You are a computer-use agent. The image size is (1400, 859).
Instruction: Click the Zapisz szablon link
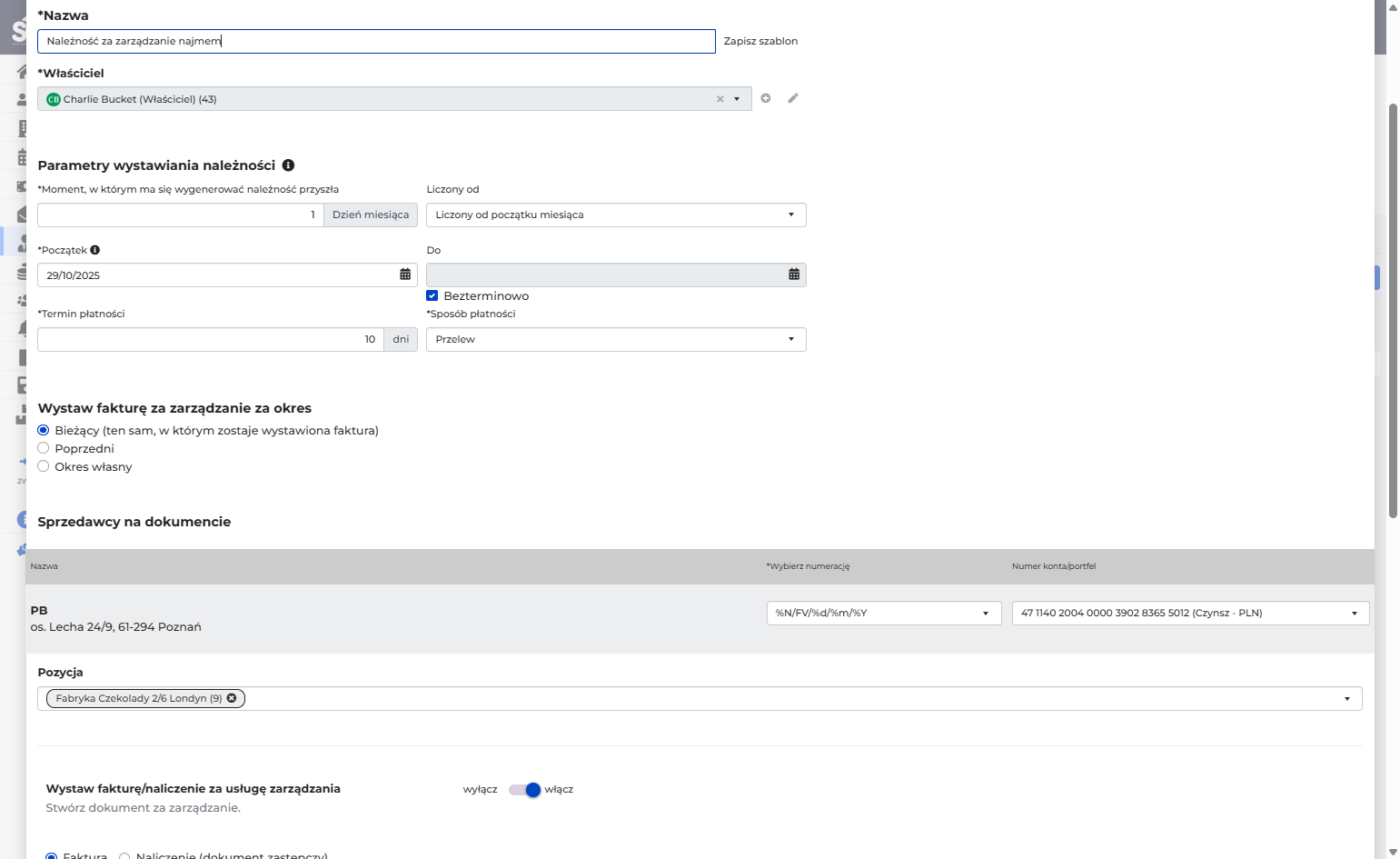pos(760,41)
